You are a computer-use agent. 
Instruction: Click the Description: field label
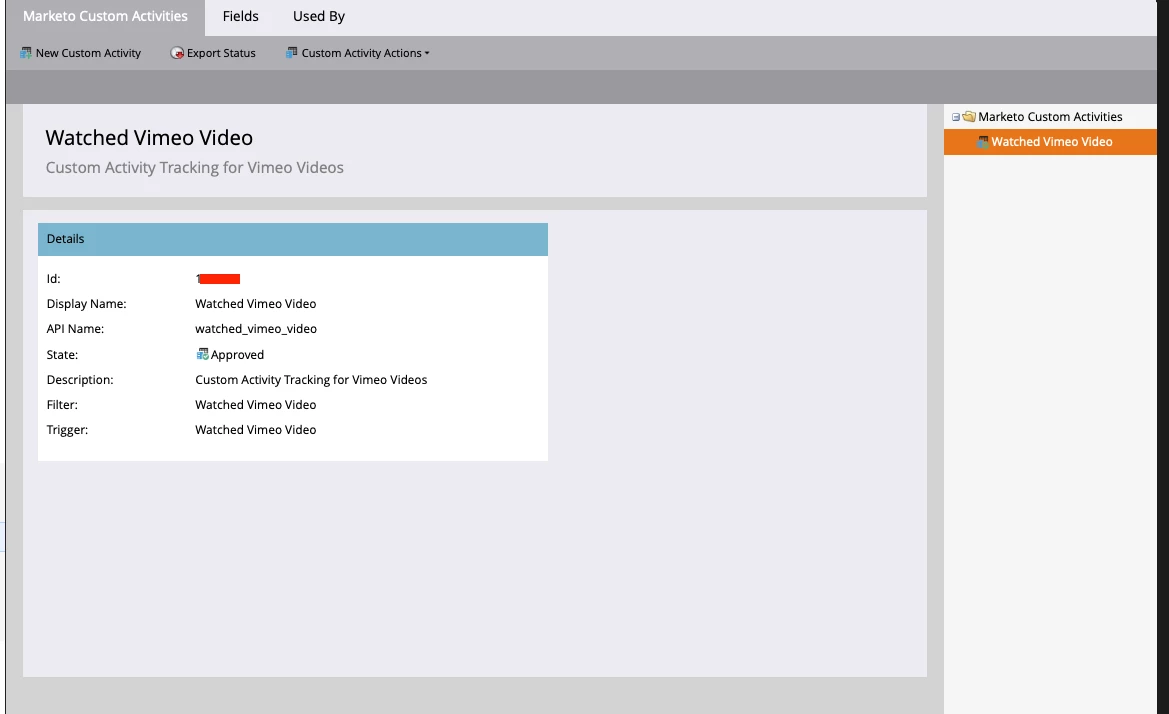click(x=80, y=380)
